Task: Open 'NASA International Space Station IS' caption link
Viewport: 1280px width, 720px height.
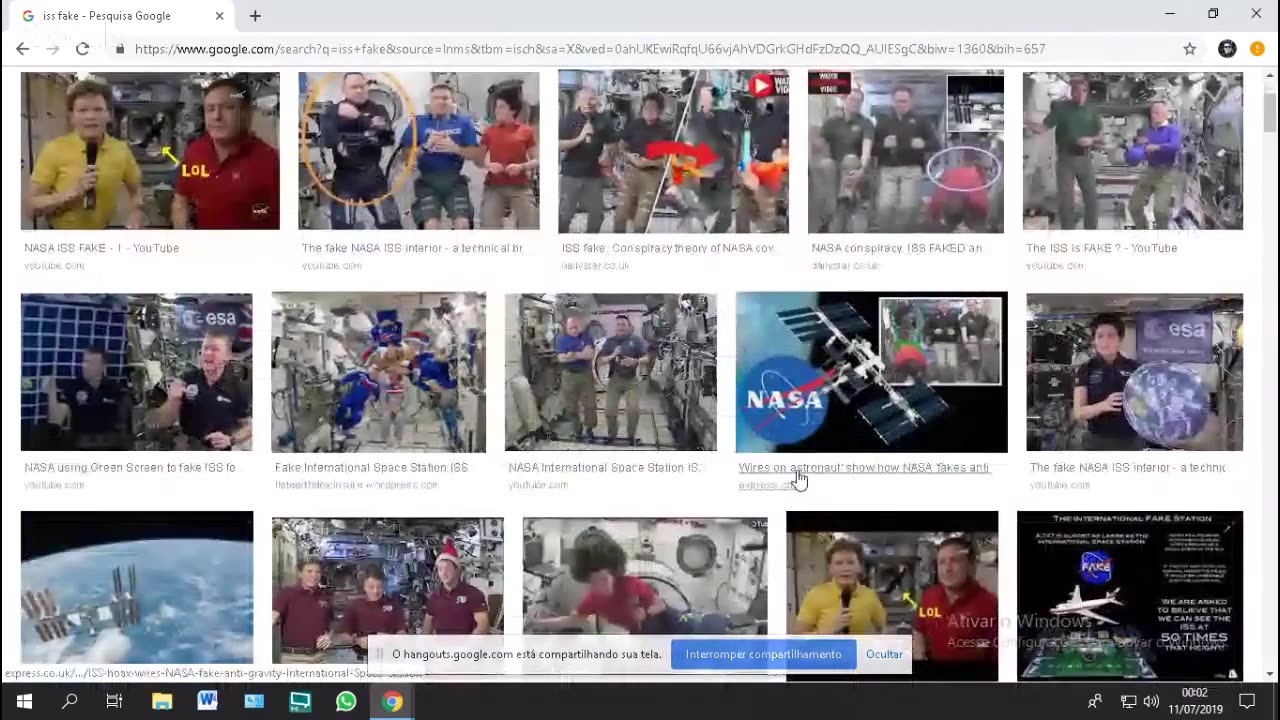Action: pyautogui.click(x=605, y=467)
